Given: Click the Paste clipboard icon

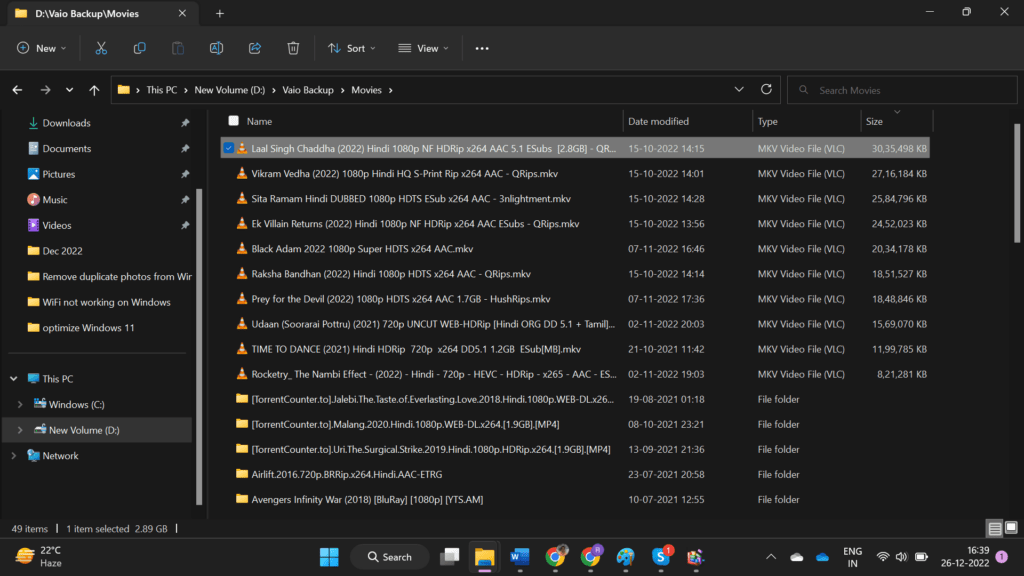Looking at the screenshot, I should point(178,48).
